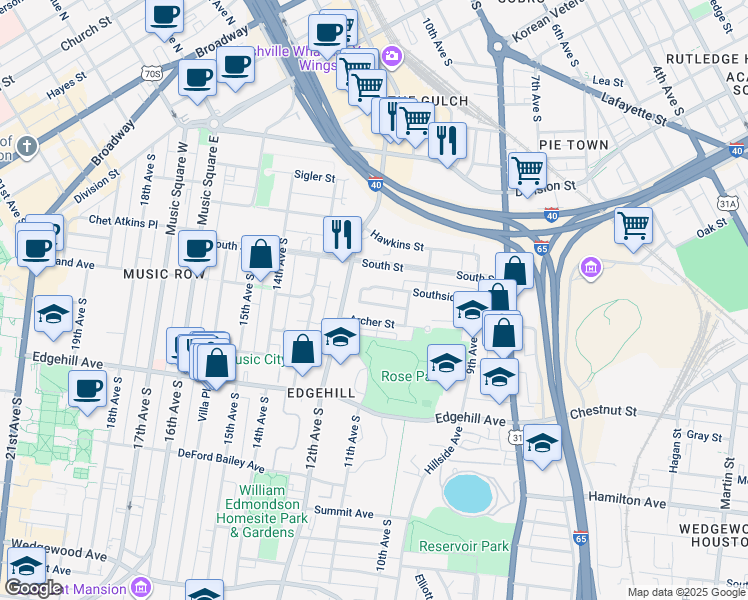Image resolution: width=748 pixels, height=600 pixels.
Task: Click the restaurant marker in The Gulch
Action: (447, 139)
